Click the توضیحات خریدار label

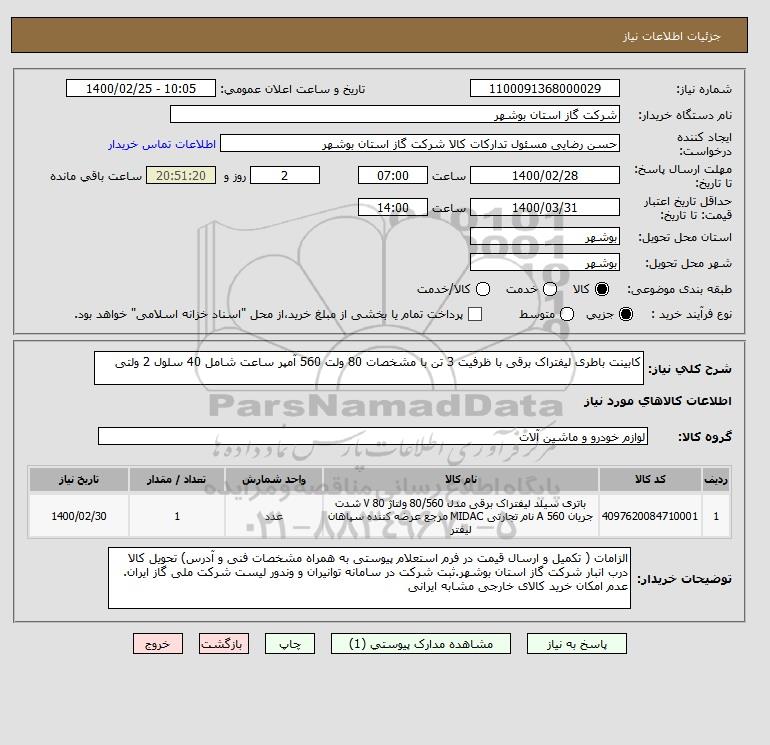[x=684, y=579]
